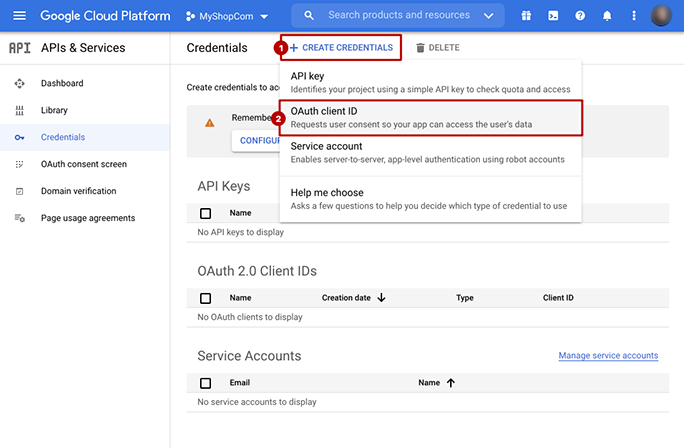Viewport: 684px width, 448px height.
Task: Click the Google Cloud Platform logo
Action: [x=105, y=16]
